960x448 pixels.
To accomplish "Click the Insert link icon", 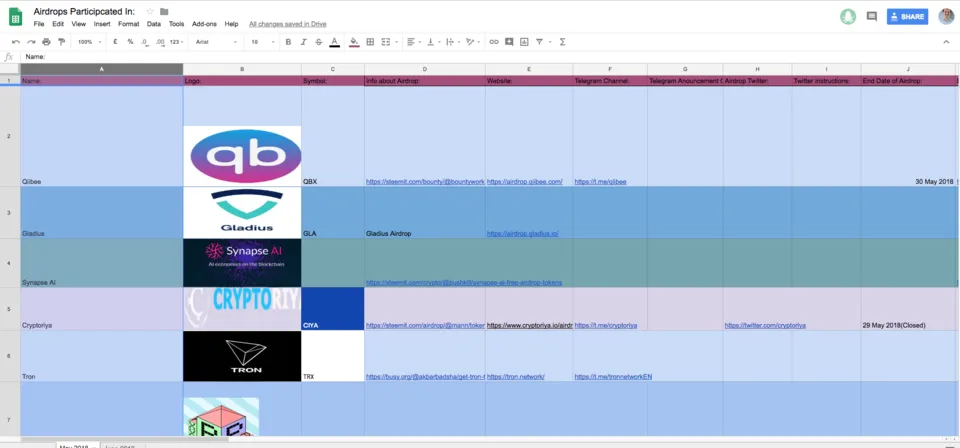I will 493,42.
